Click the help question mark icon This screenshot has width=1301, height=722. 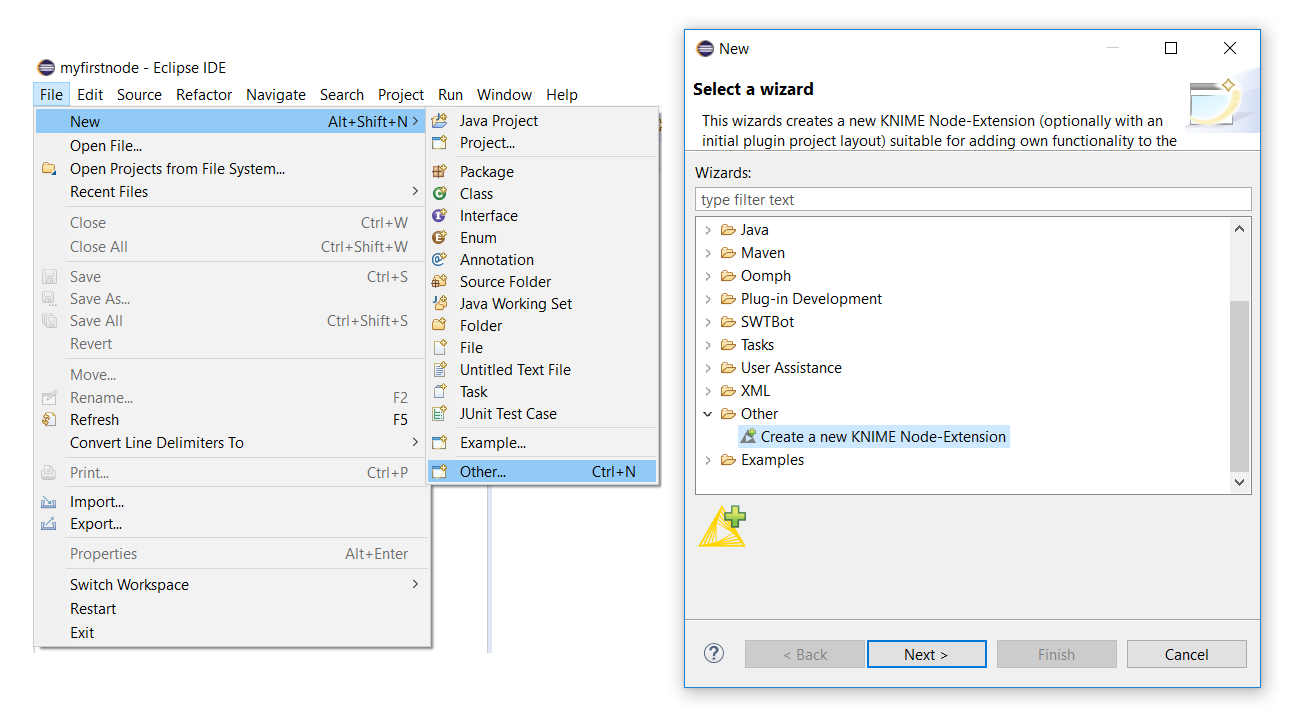[x=714, y=653]
